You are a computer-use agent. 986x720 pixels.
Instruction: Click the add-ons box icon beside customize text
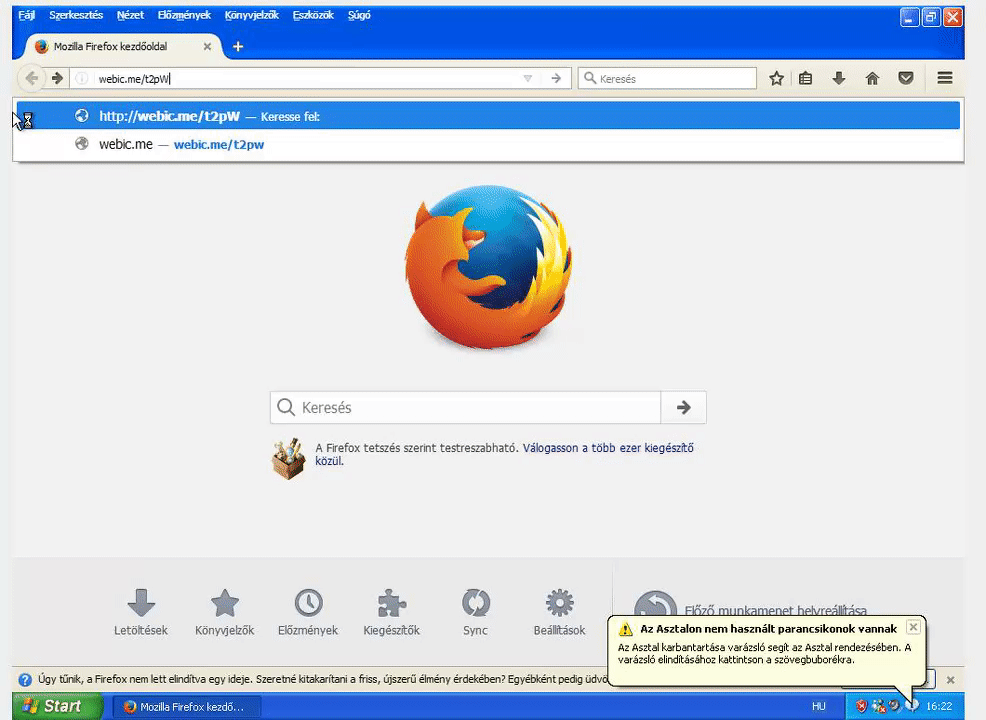pyautogui.click(x=289, y=459)
